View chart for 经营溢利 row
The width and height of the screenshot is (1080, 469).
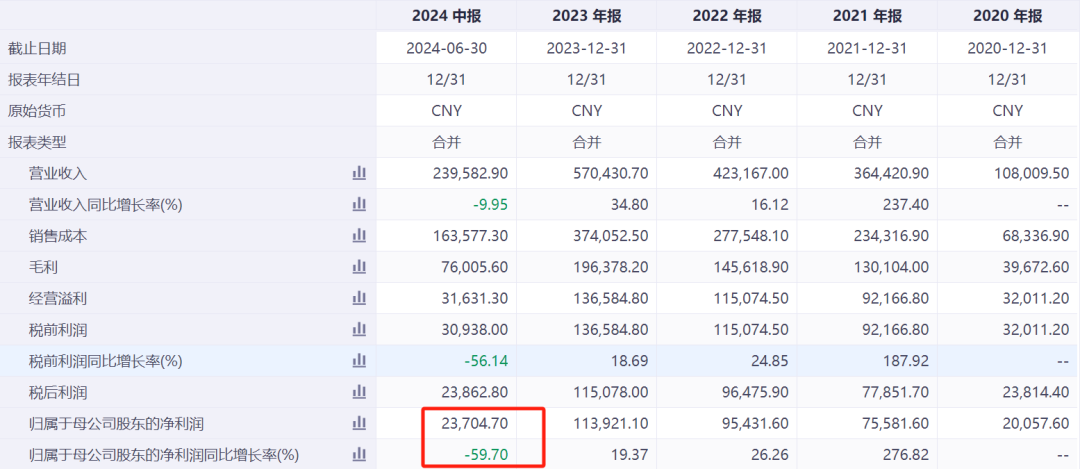pos(359,298)
